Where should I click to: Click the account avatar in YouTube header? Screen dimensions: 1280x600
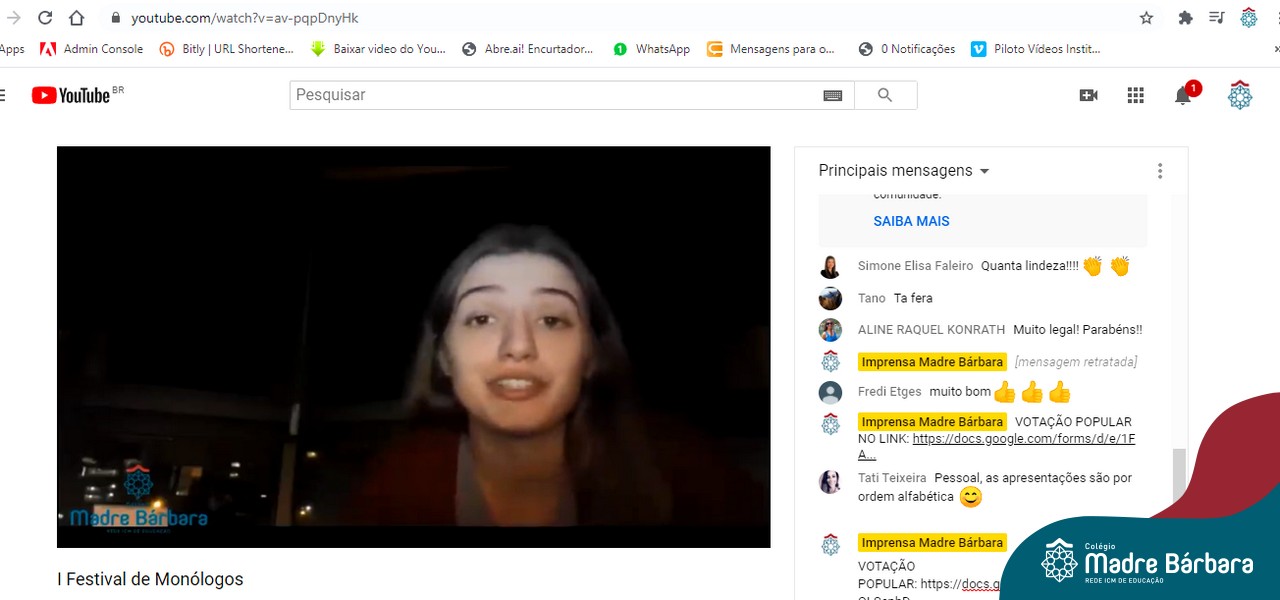click(1239, 95)
